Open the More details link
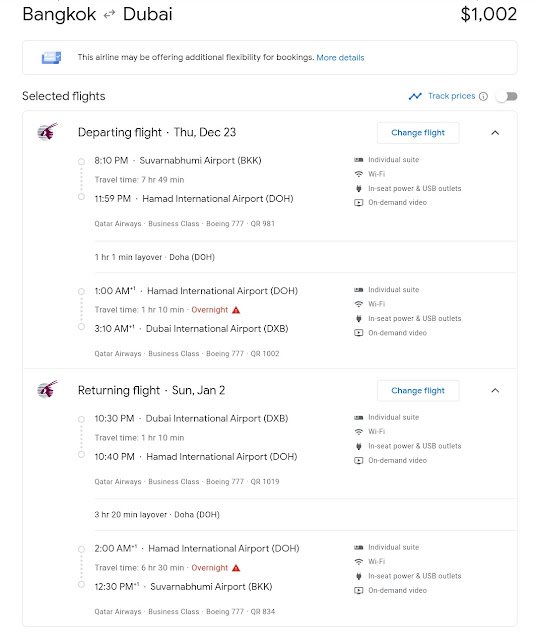Viewport: 536px width, 640px height. coord(340,58)
